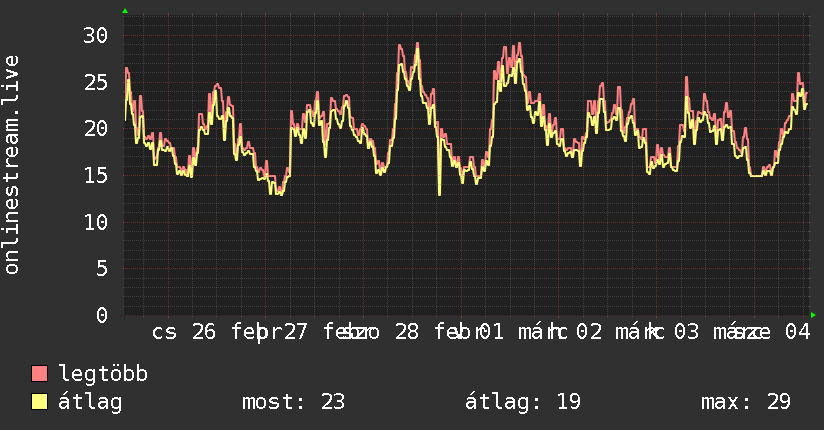Click the y-axis label 15
824x430 pixels.
pyautogui.click(x=96, y=176)
